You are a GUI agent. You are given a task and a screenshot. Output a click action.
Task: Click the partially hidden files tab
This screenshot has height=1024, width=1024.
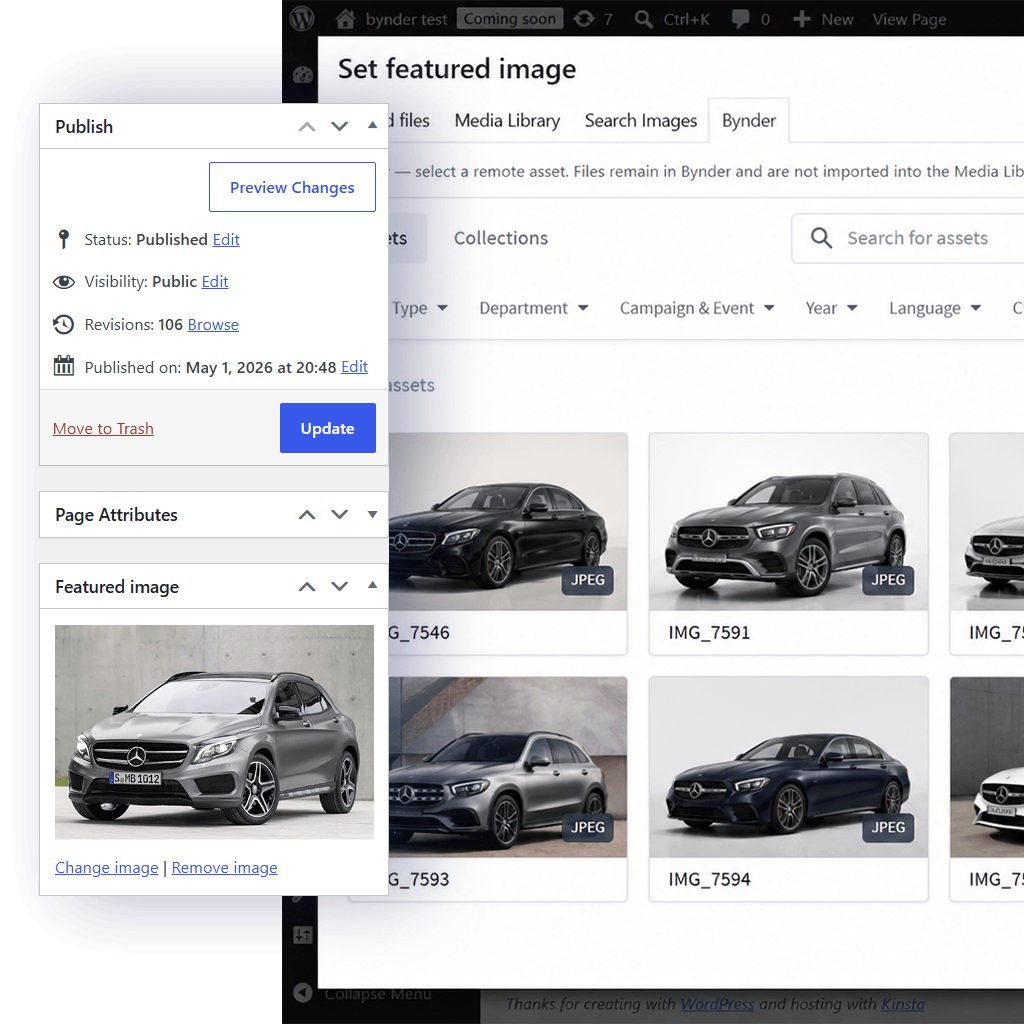[409, 121]
